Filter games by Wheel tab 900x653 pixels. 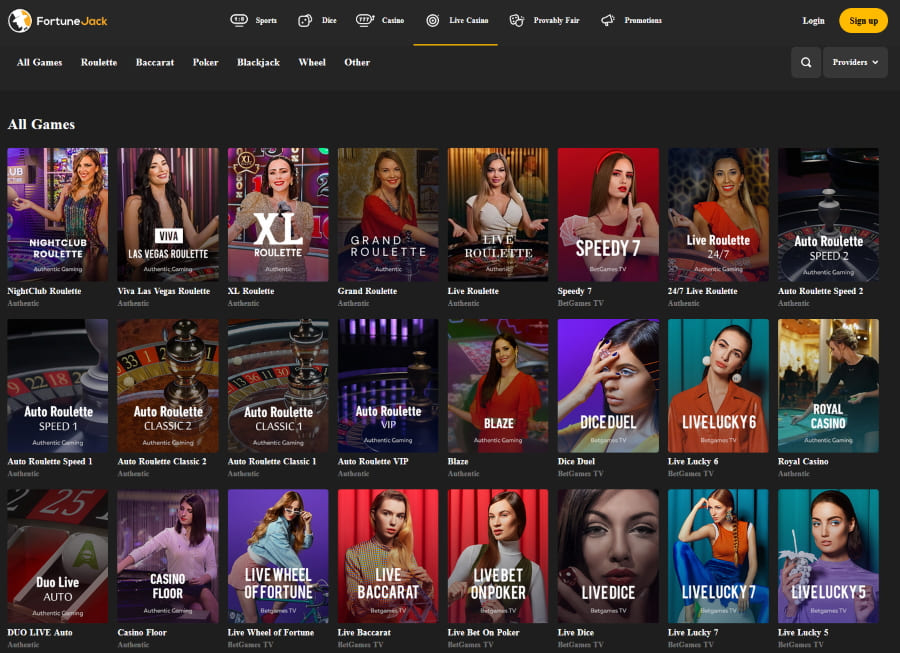point(312,62)
